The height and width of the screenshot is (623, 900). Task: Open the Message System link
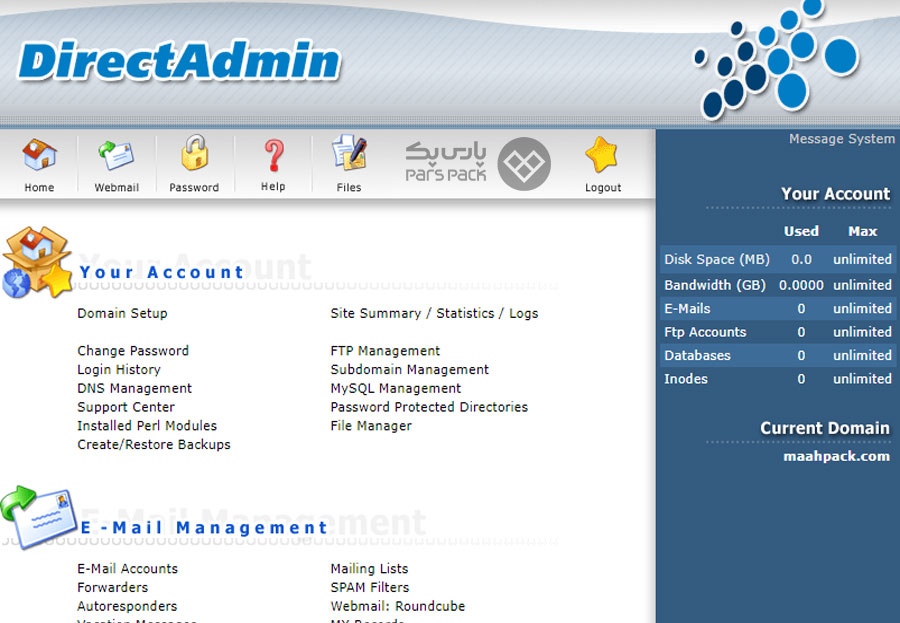pyautogui.click(x=841, y=139)
